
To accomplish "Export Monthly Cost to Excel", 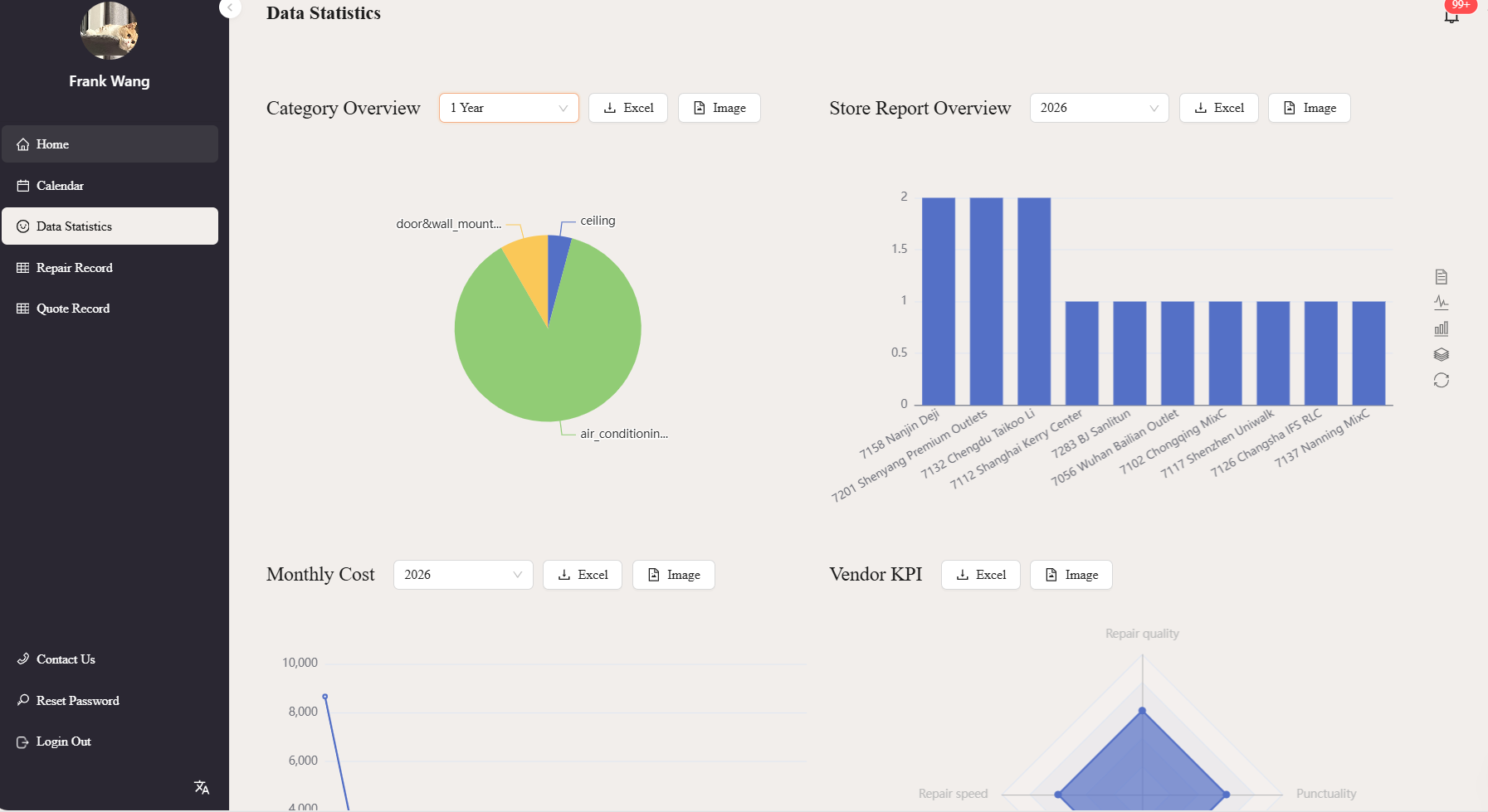I will (583, 575).
